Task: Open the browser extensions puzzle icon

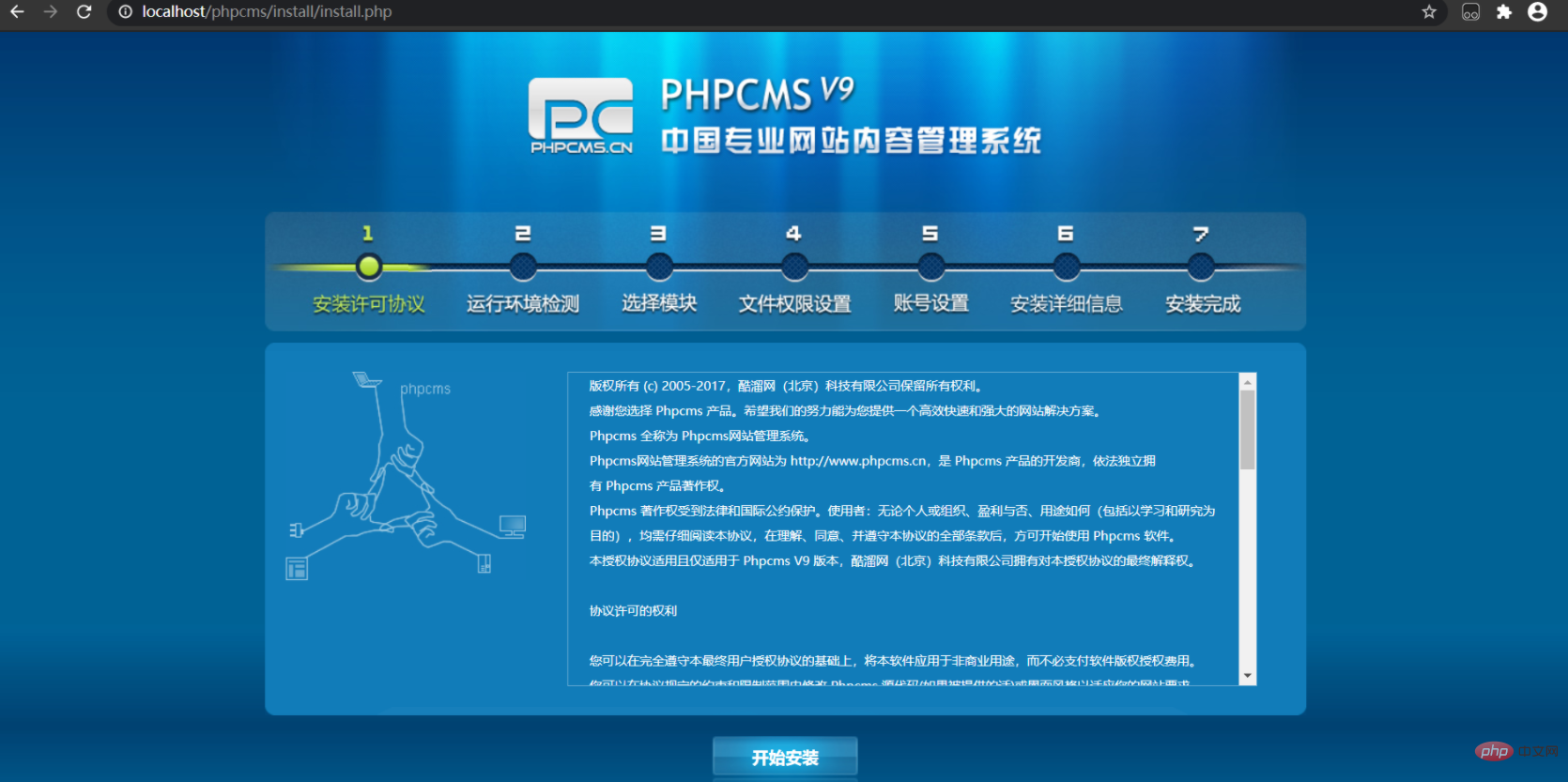Action: 1504,12
